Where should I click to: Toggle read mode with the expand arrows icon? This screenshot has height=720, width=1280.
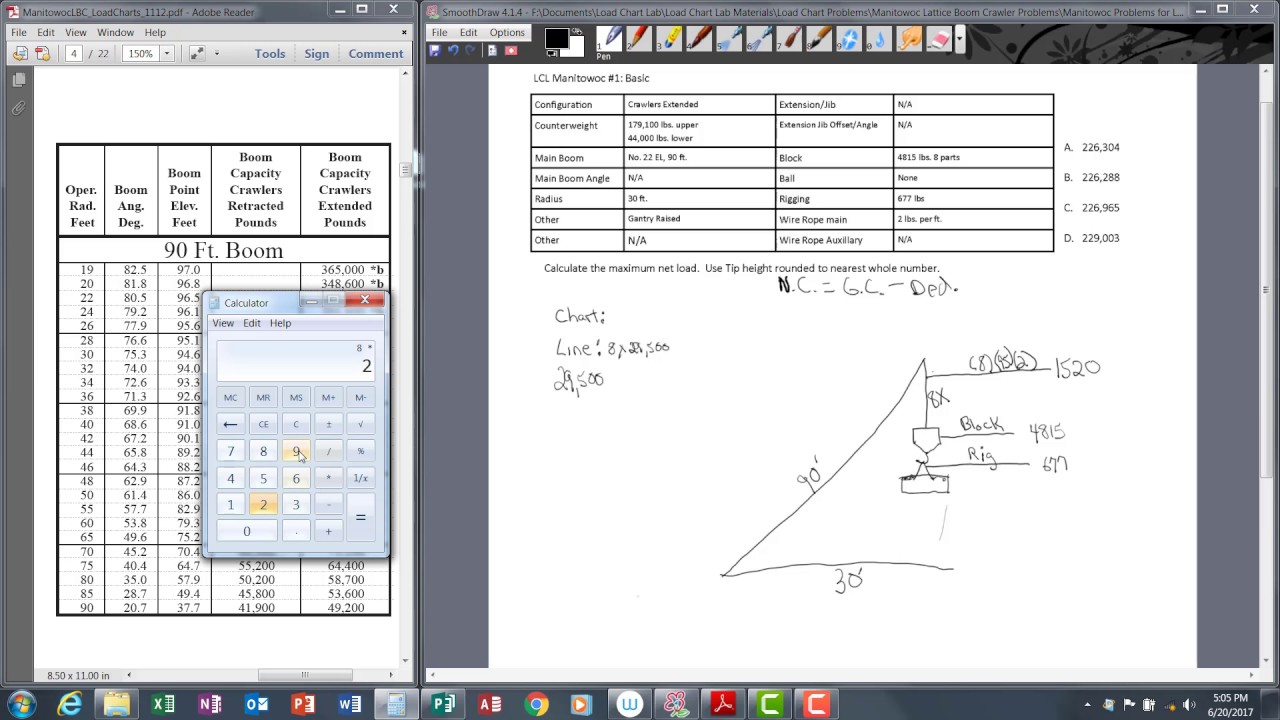(196, 54)
